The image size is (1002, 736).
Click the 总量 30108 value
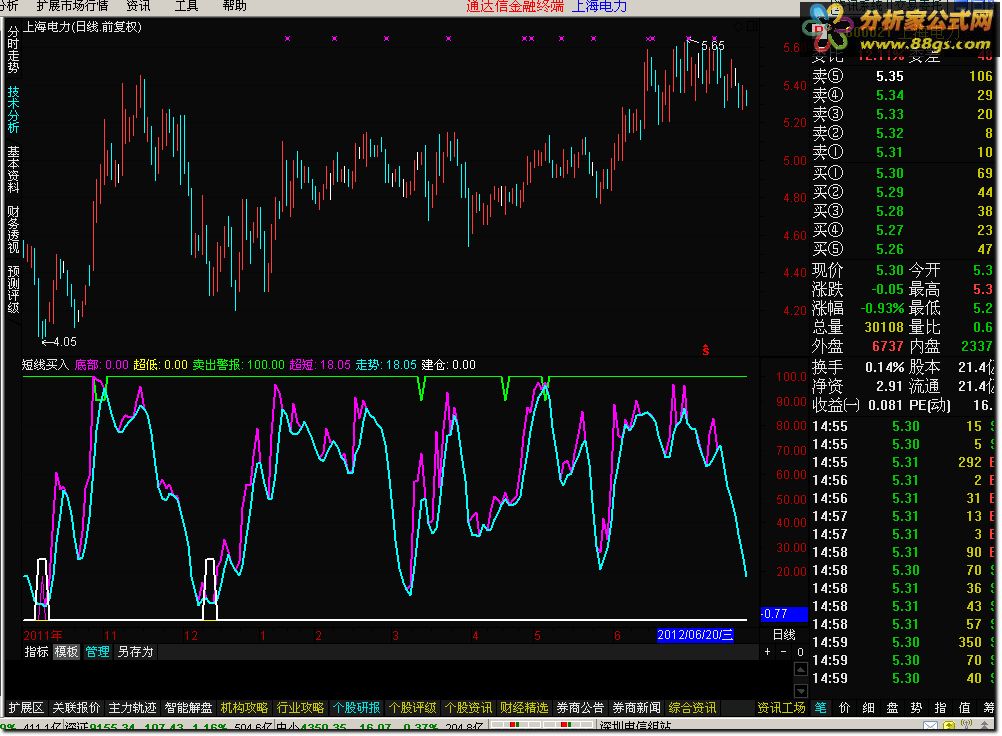point(884,327)
